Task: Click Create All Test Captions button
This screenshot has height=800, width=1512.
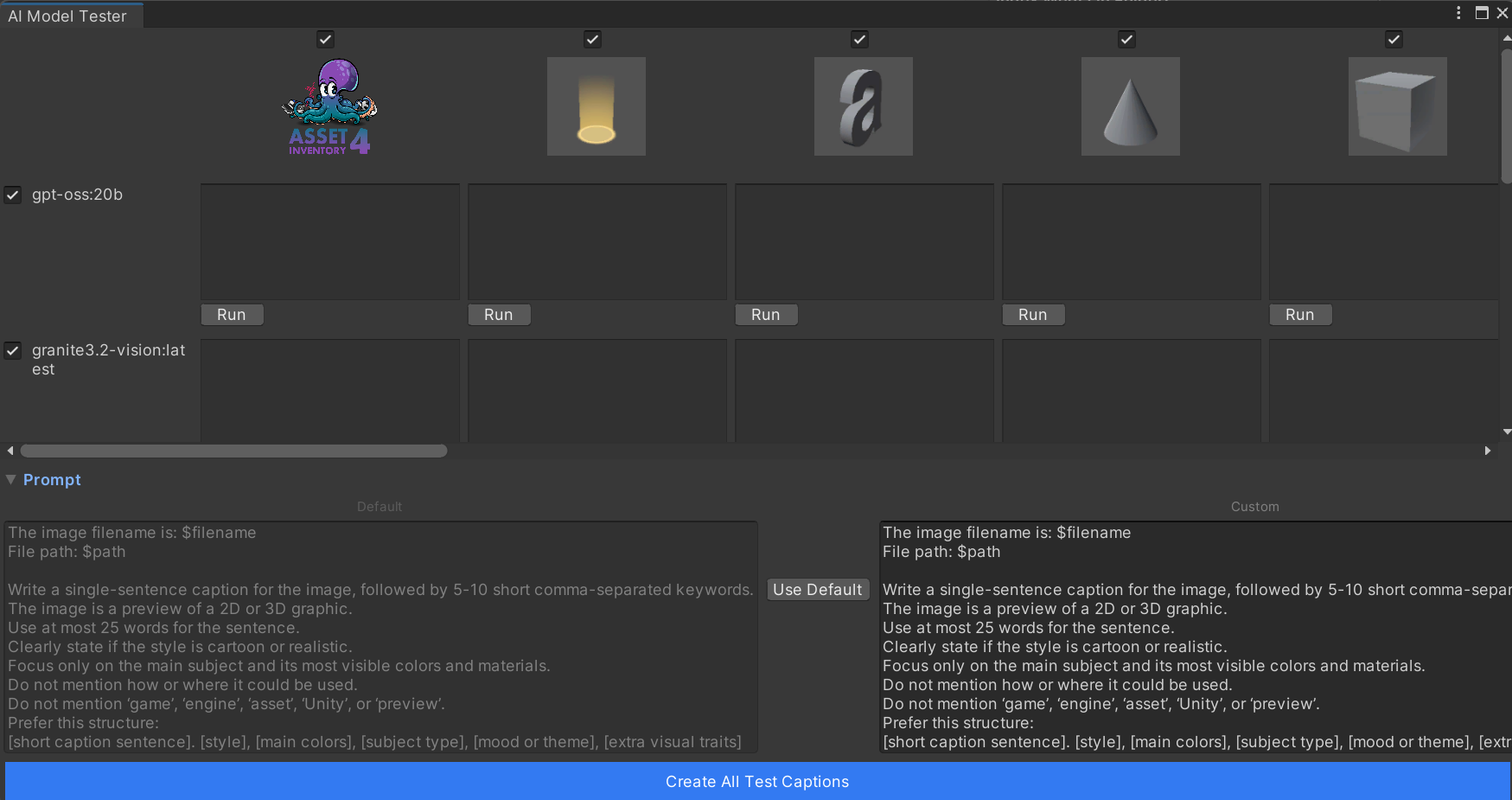Action: [x=757, y=781]
